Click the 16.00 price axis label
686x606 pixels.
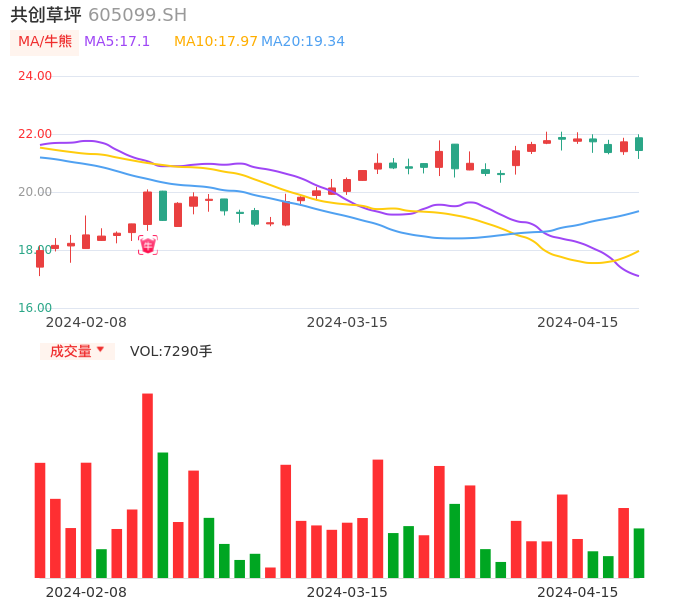point(35,308)
